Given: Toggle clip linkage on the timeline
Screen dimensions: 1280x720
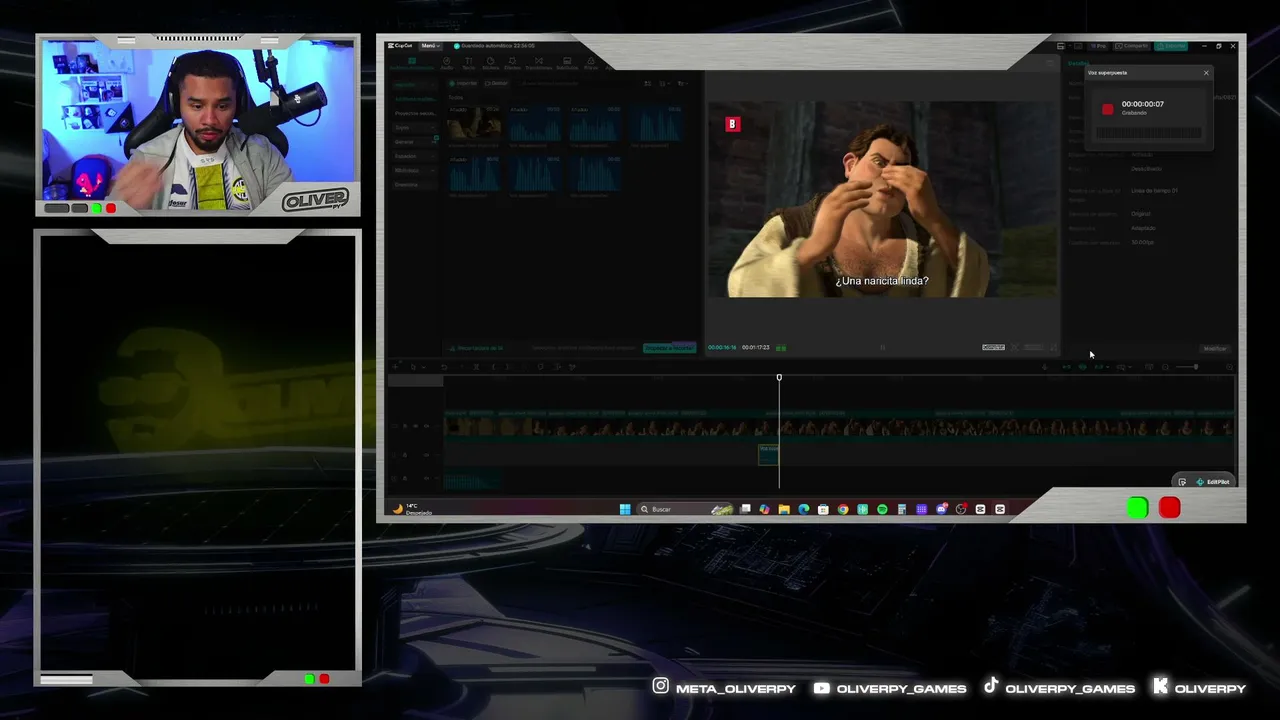Looking at the screenshot, I should pyautogui.click(x=1100, y=367).
